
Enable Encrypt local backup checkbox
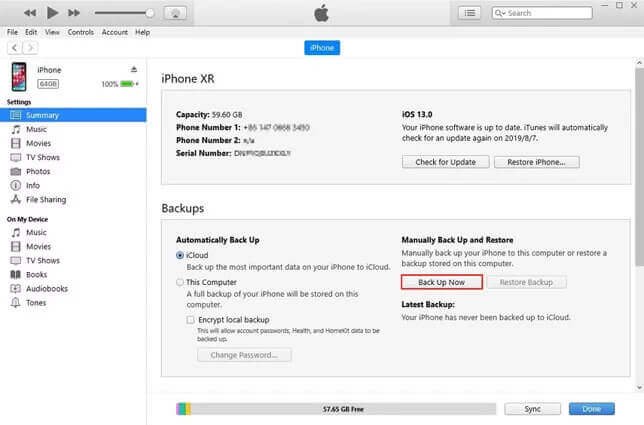click(x=191, y=319)
